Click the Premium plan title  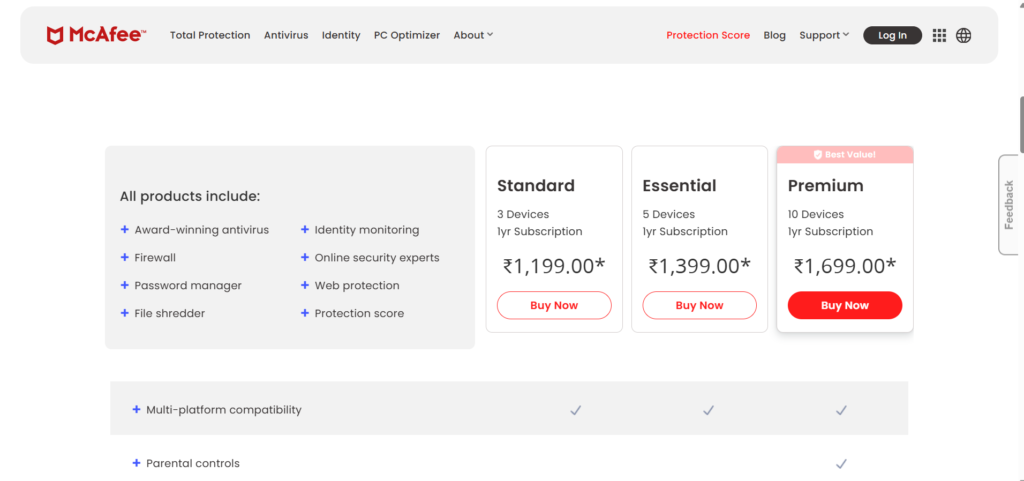pyautogui.click(x=825, y=186)
